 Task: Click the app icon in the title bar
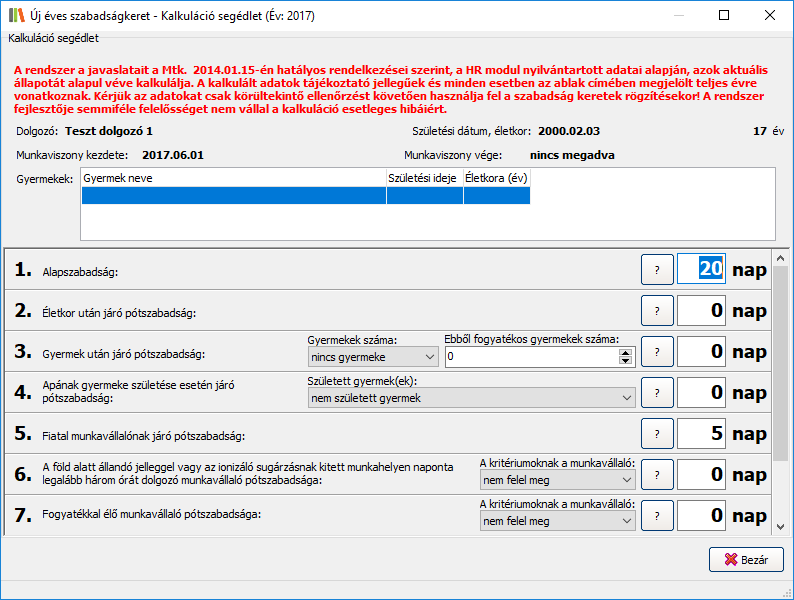17,15
